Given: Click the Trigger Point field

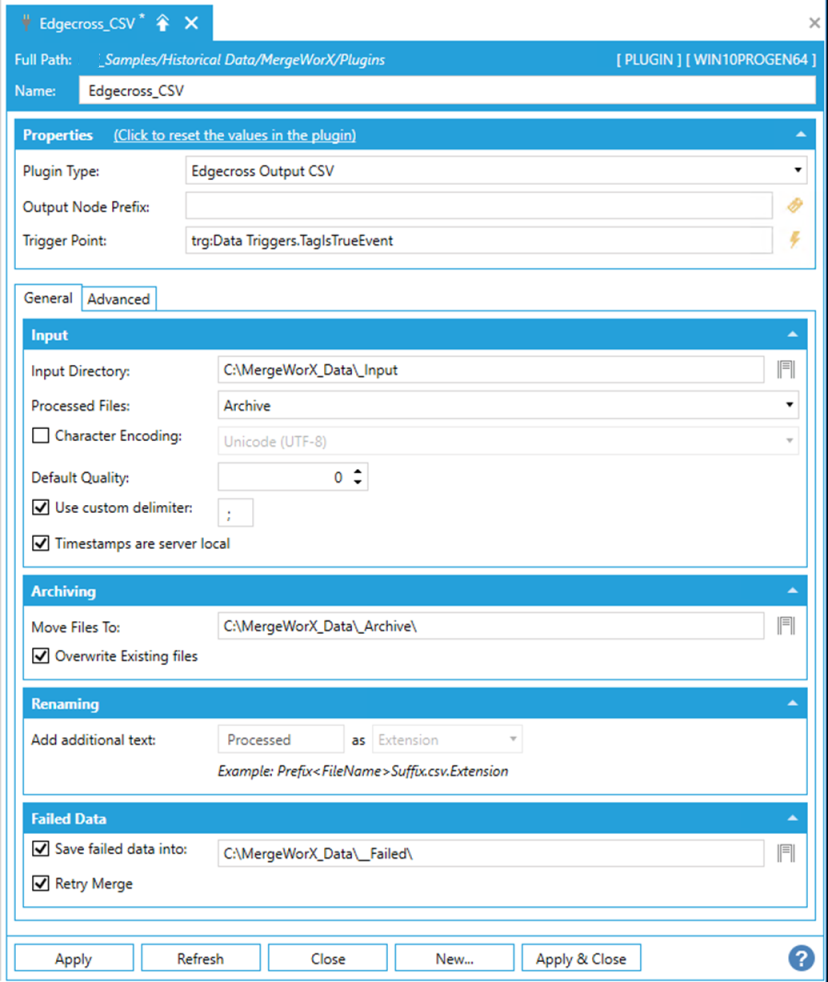Looking at the screenshot, I should 479,240.
